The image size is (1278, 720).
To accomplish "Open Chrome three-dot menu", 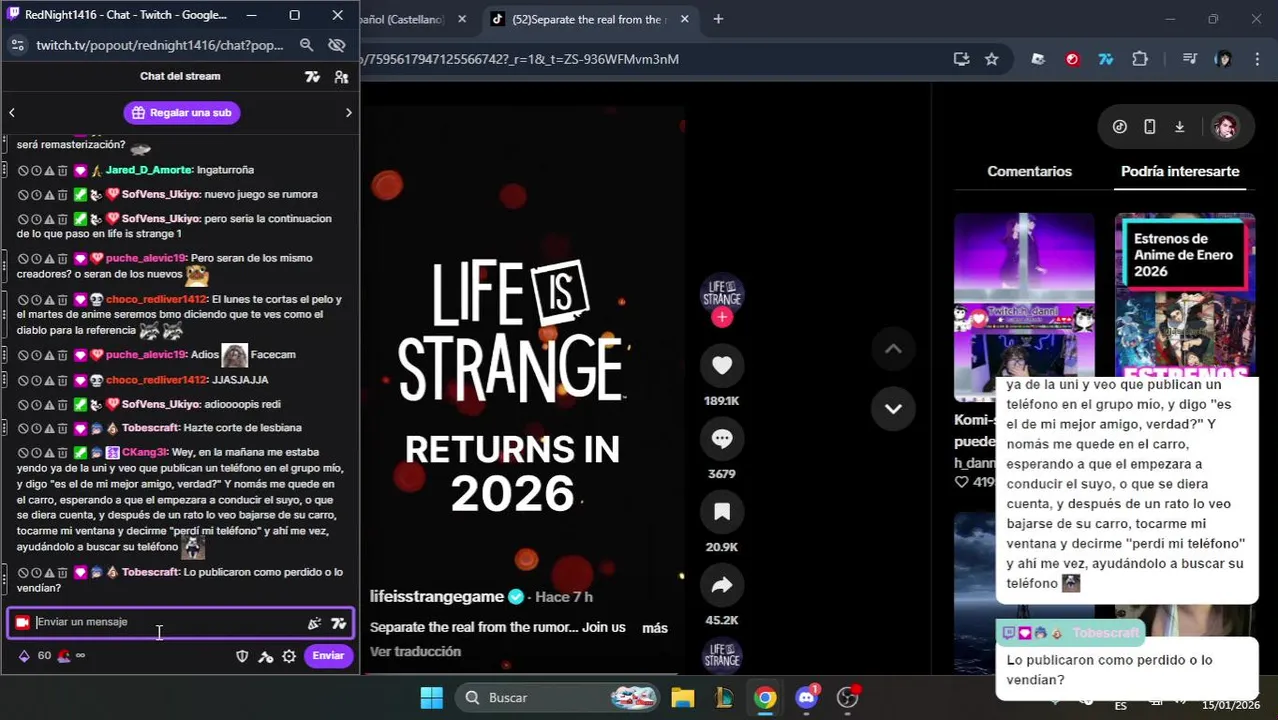I will pyautogui.click(x=1256, y=59).
